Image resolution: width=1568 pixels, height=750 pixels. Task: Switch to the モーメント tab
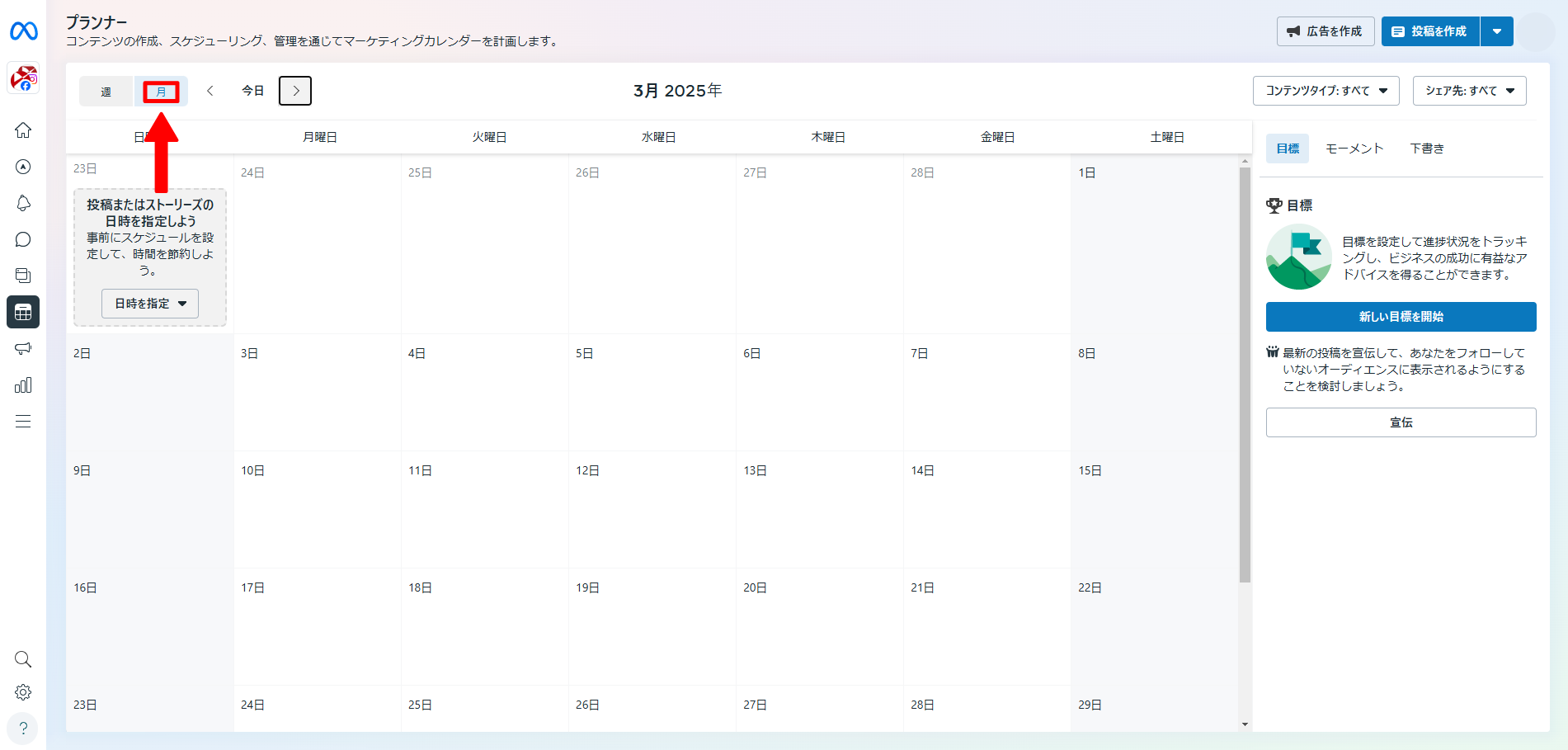point(1354,149)
